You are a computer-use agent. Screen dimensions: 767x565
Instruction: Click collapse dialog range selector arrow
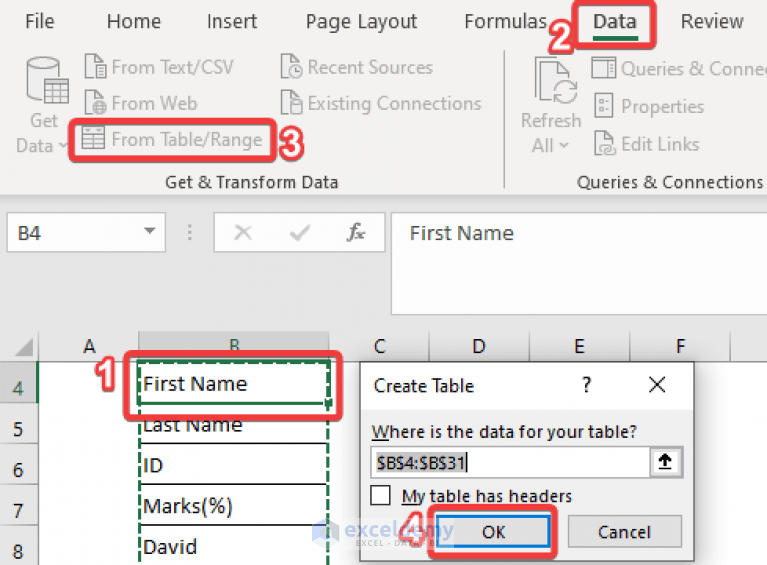[665, 462]
